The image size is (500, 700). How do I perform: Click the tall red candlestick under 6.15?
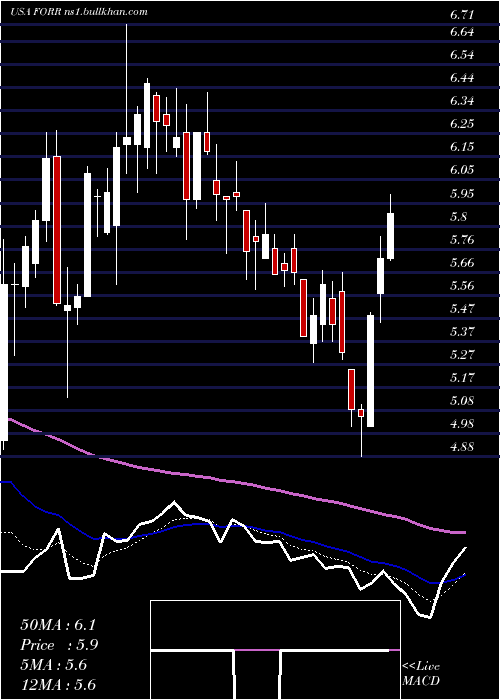[x=57, y=230]
